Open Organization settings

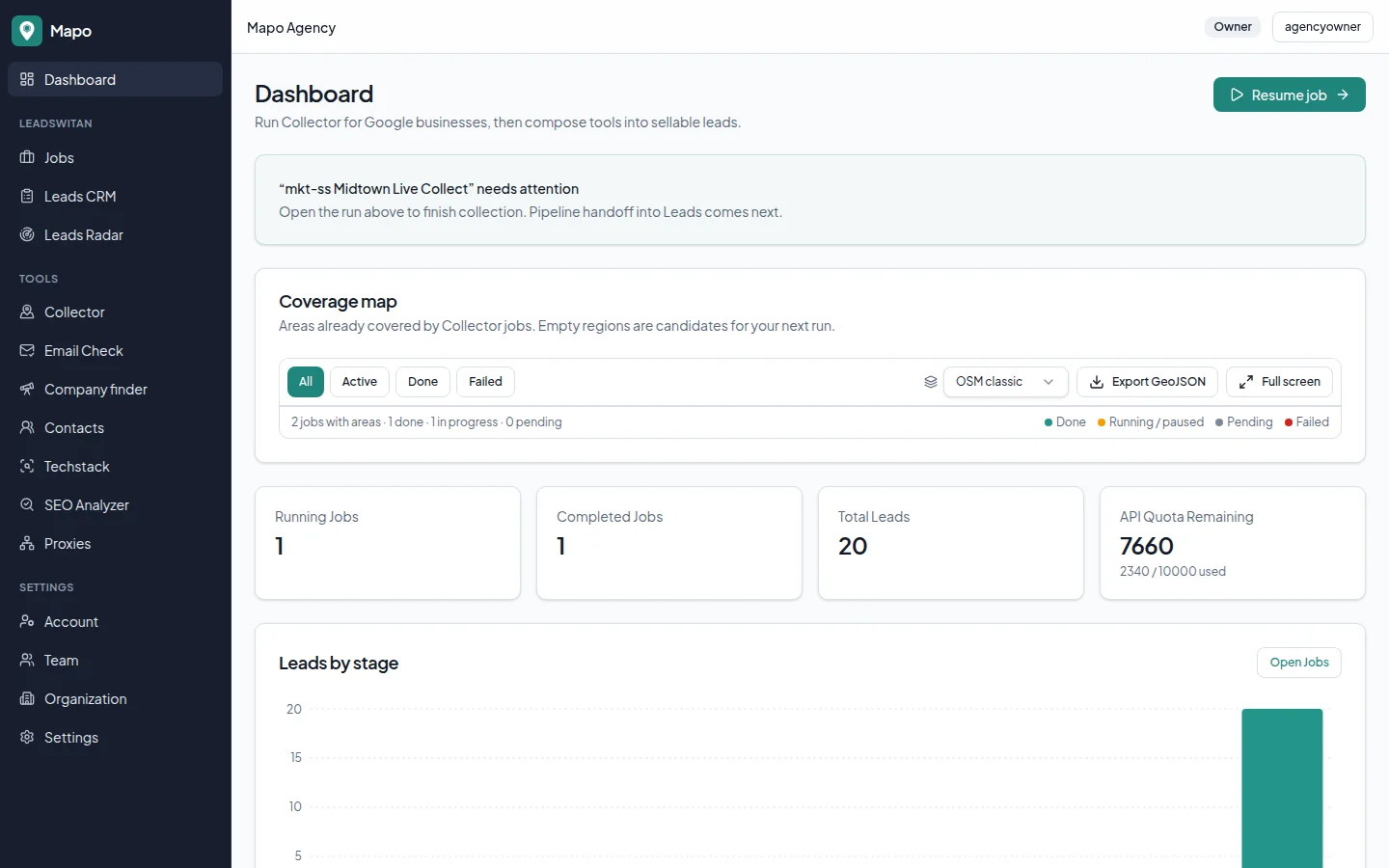pyautogui.click(x=115, y=698)
